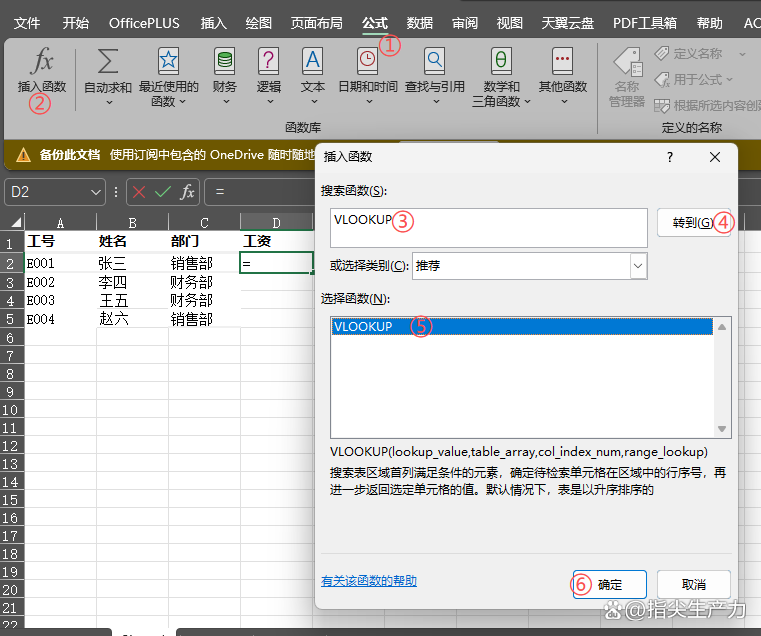Open the 数学和三角函数 icon
Image resolution: width=761 pixels, height=636 pixels.
coord(501,61)
